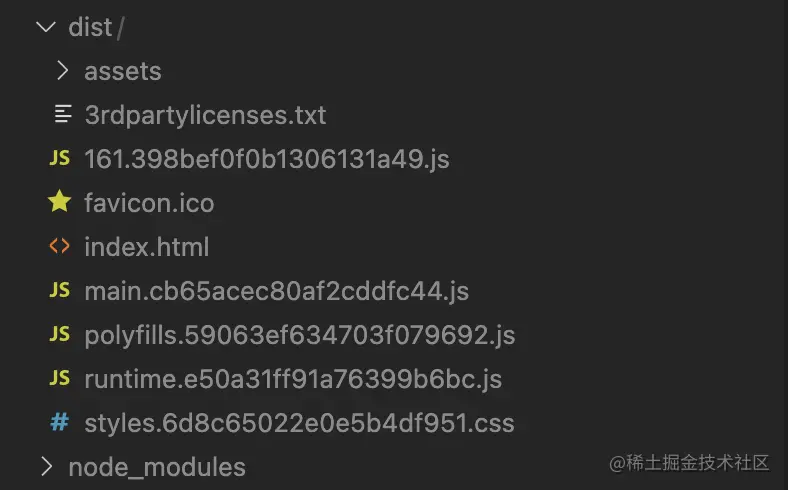This screenshot has width=788, height=490.
Task: Open the index.html file
Action: pyautogui.click(x=147, y=247)
